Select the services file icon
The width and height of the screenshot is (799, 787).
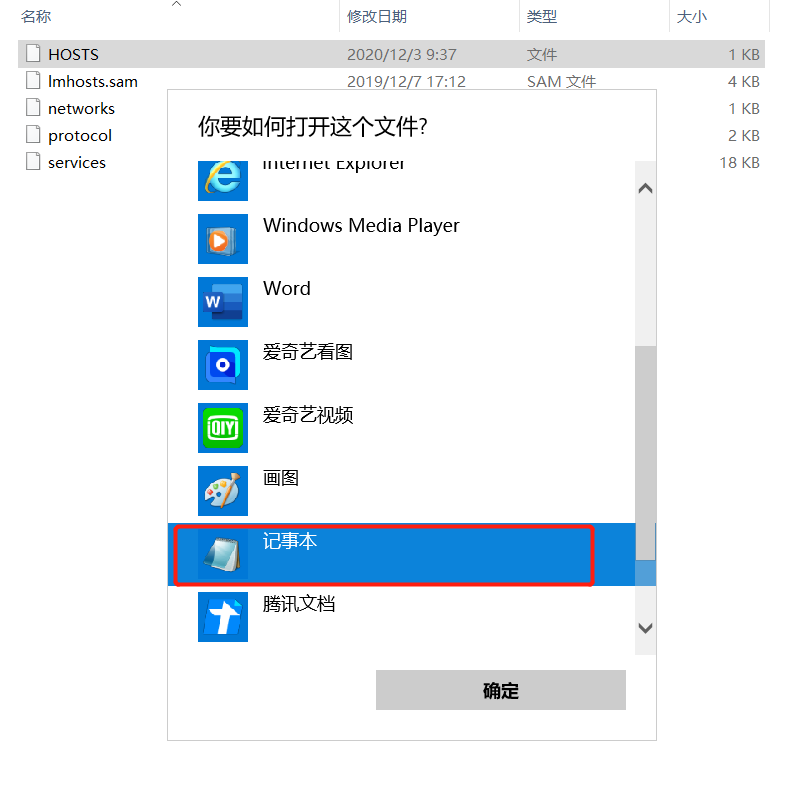point(33,162)
